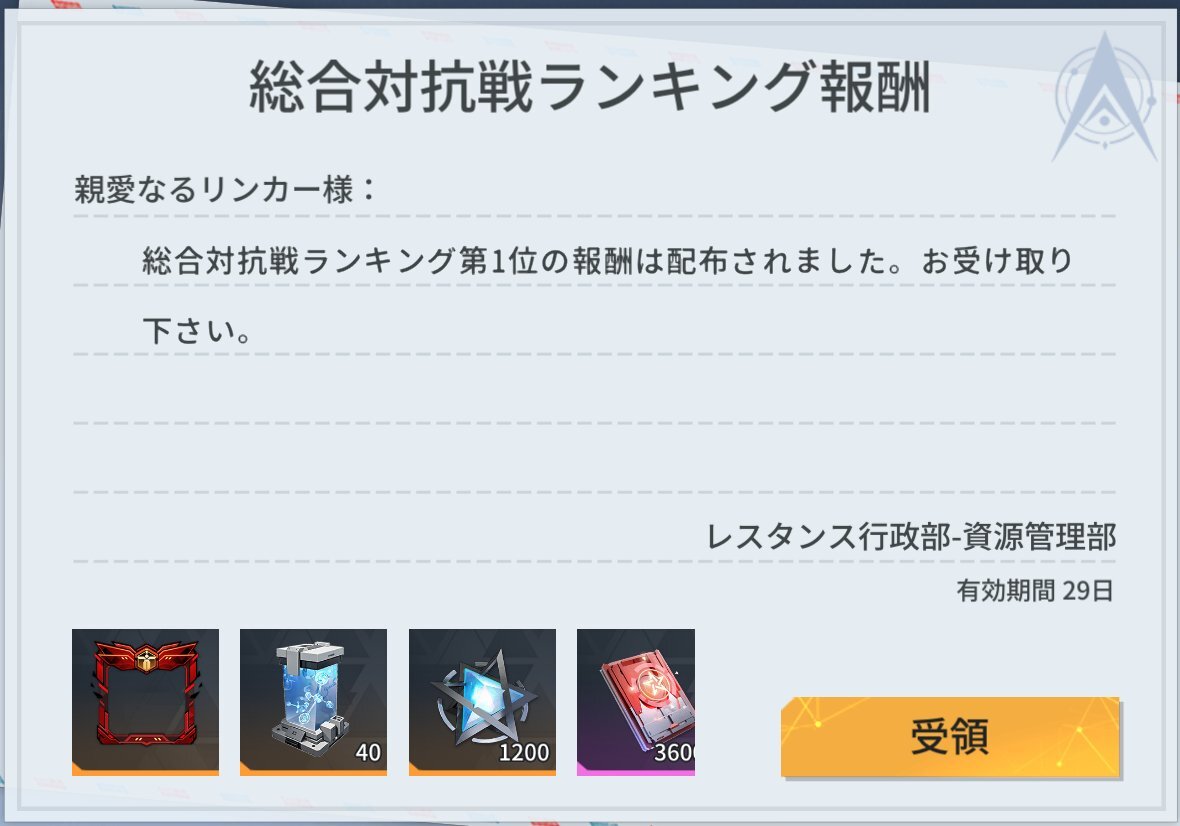1180x826 pixels.
Task: Tap the golden winged crest on red frame
Action: 145,660
